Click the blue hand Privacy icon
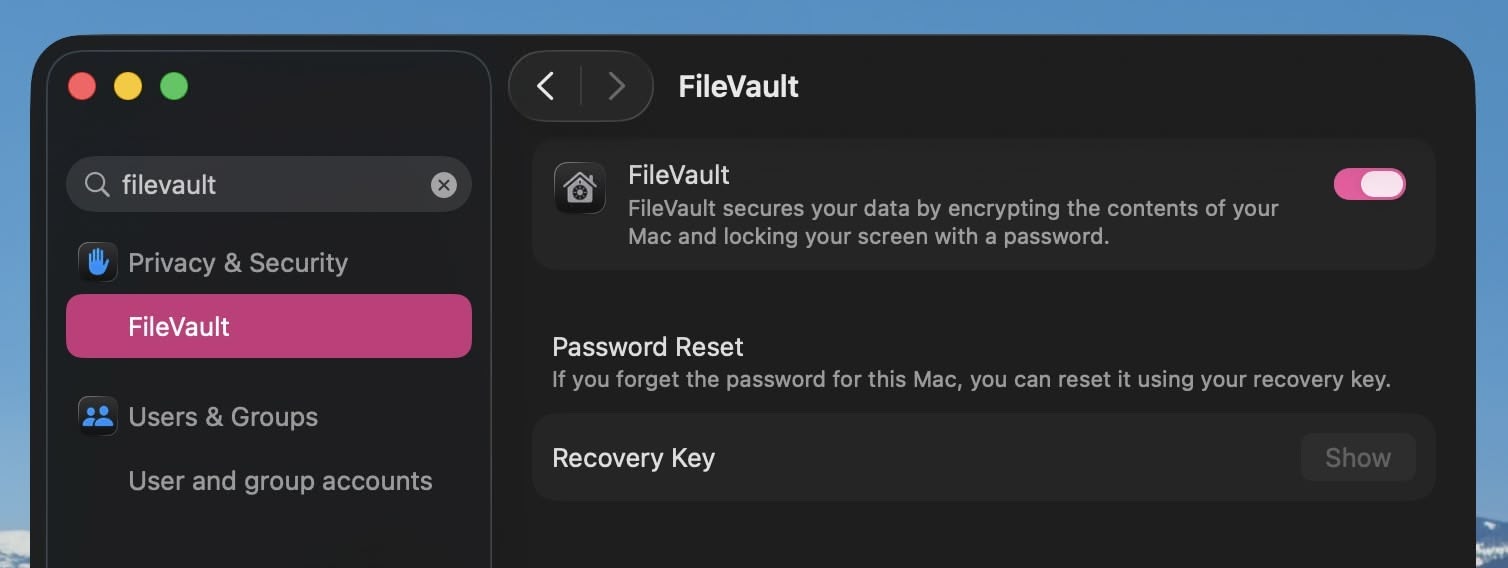 pos(98,263)
